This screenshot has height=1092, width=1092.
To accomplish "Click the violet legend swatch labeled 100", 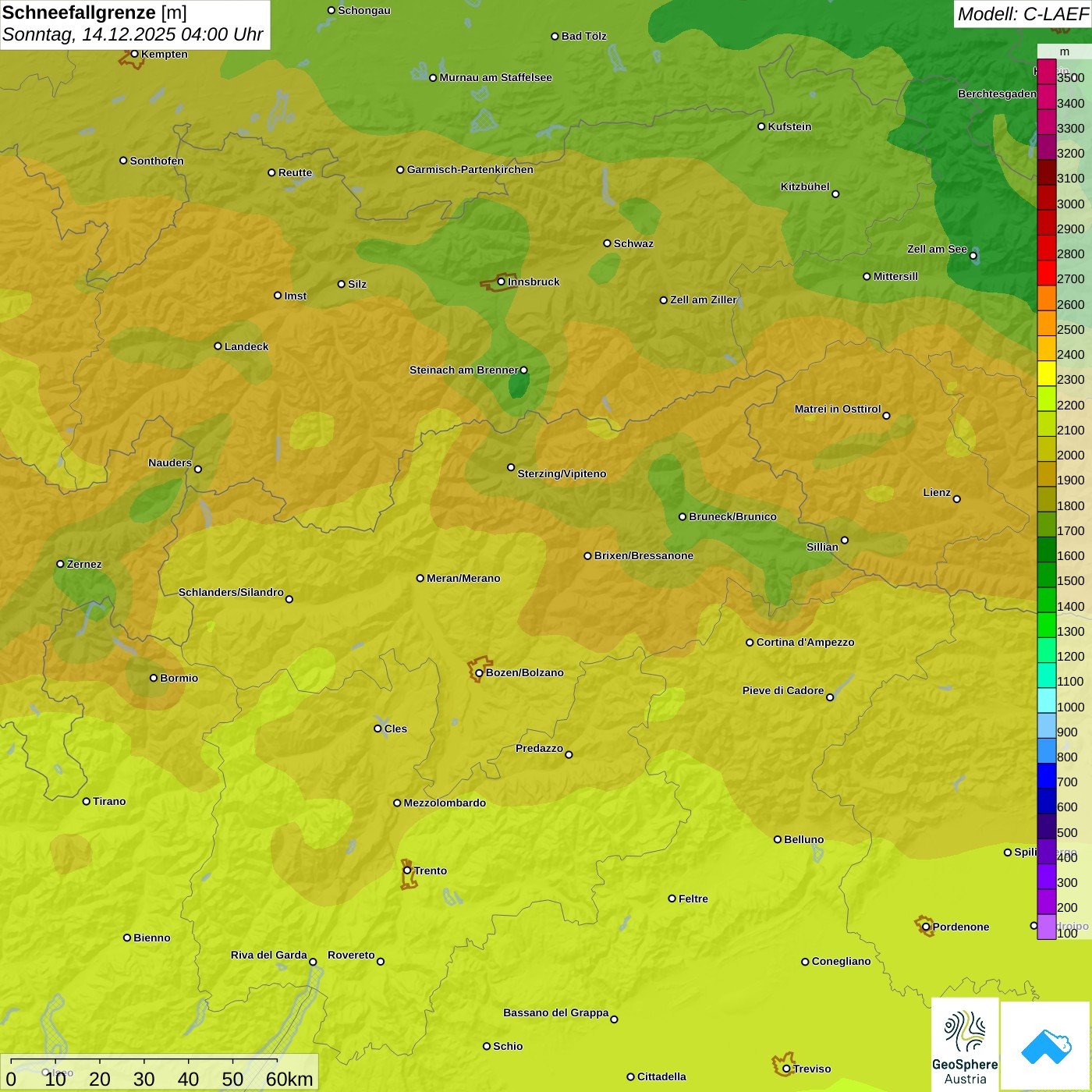I will tap(1047, 926).
